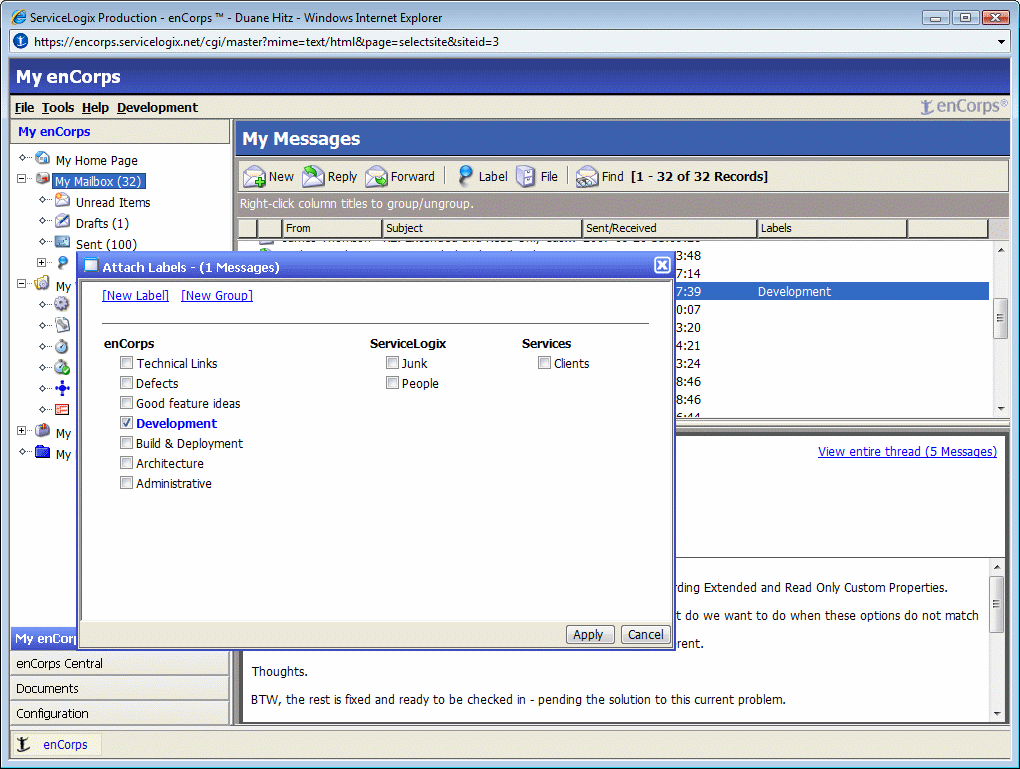Close the Attach Labels dialog with X
1020x769 pixels.
coord(662,265)
